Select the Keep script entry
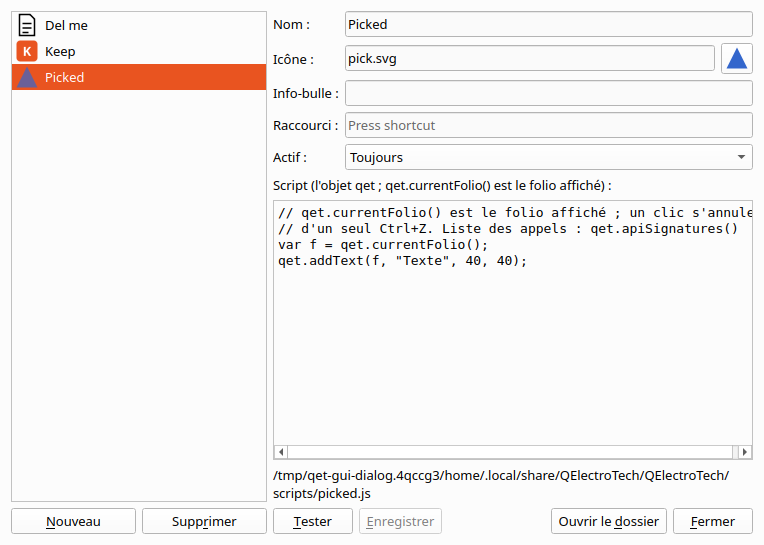The height and width of the screenshot is (545, 764). click(139, 51)
